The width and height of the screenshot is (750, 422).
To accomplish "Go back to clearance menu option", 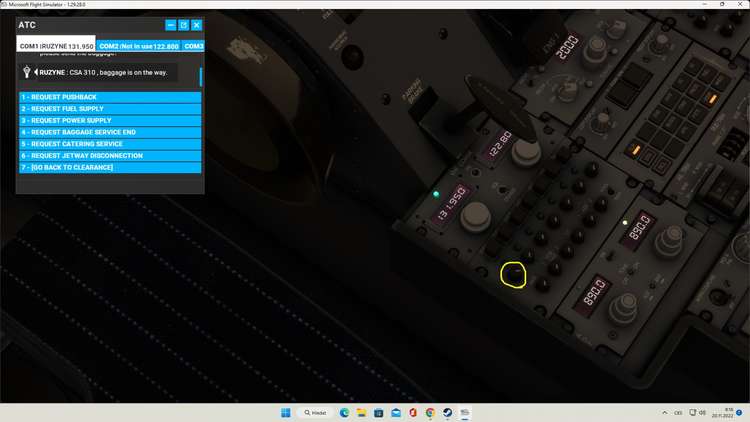I will (110, 167).
